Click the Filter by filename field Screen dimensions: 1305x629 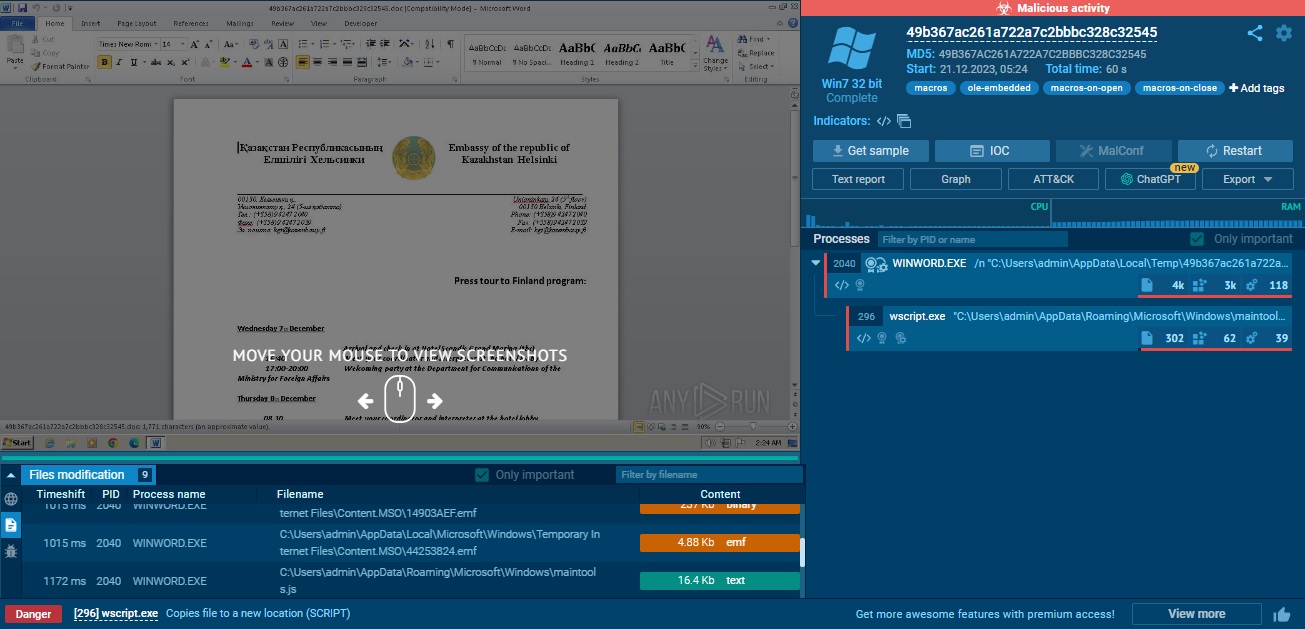click(708, 475)
